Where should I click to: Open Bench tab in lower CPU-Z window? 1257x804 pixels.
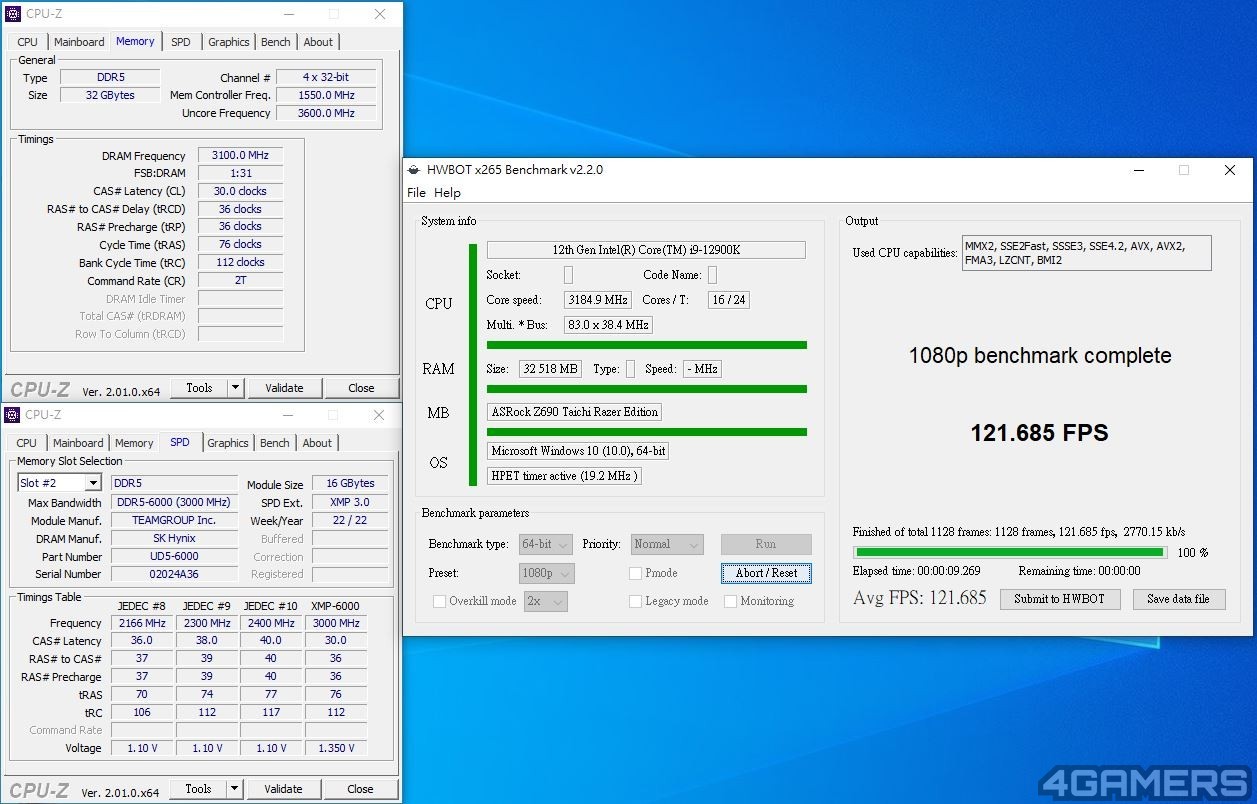pyautogui.click(x=275, y=443)
